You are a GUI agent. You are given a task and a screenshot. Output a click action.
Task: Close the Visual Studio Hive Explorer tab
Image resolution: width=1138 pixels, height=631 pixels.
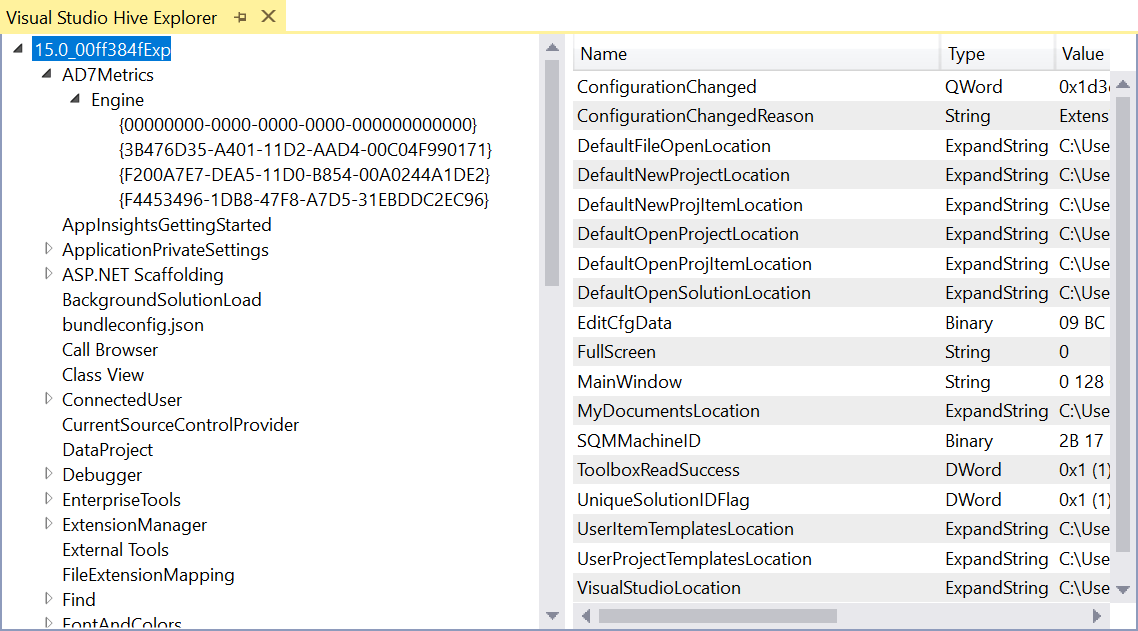pyautogui.click(x=269, y=17)
